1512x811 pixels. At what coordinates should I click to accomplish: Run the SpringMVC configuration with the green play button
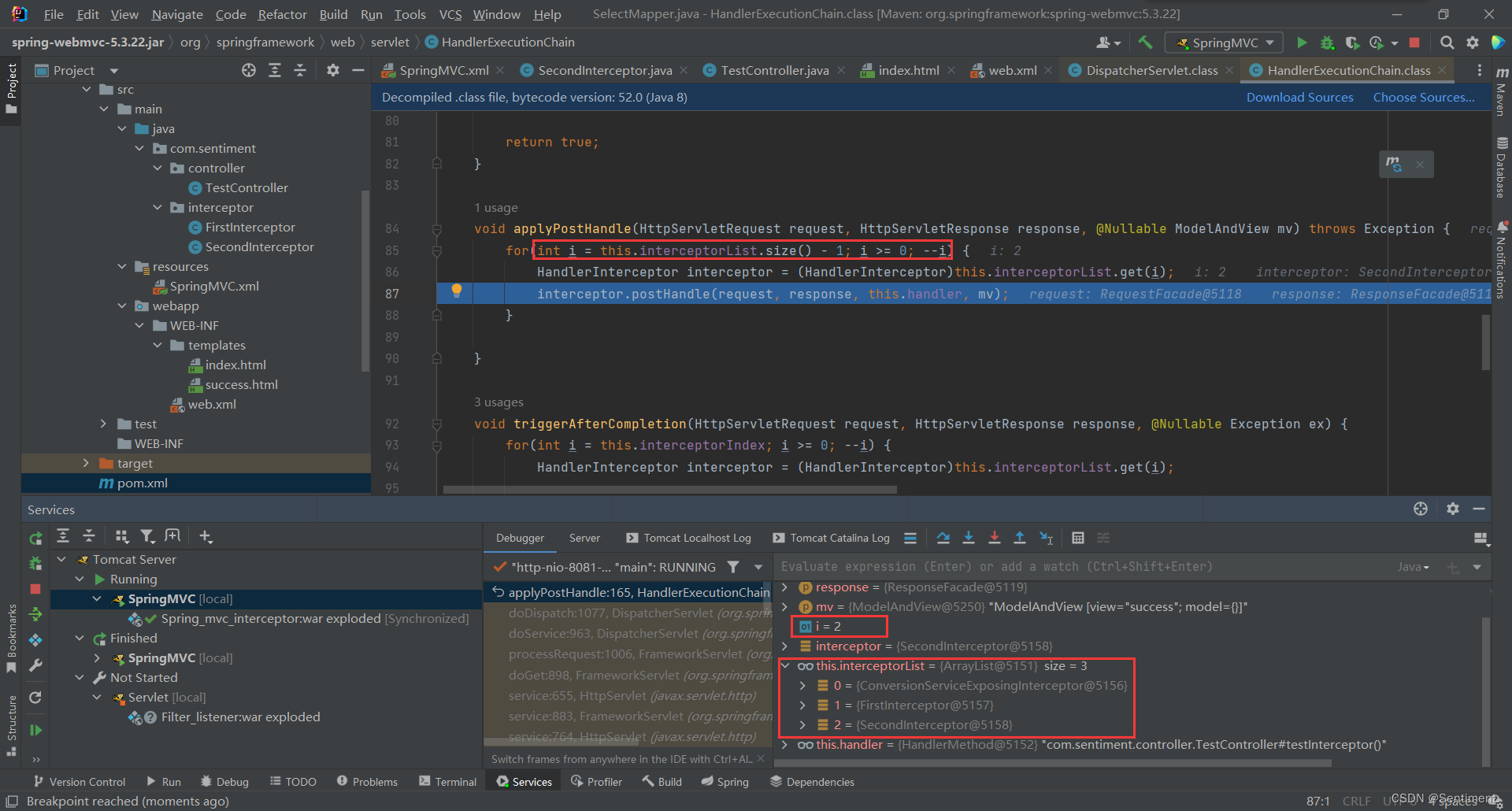pos(1302,43)
